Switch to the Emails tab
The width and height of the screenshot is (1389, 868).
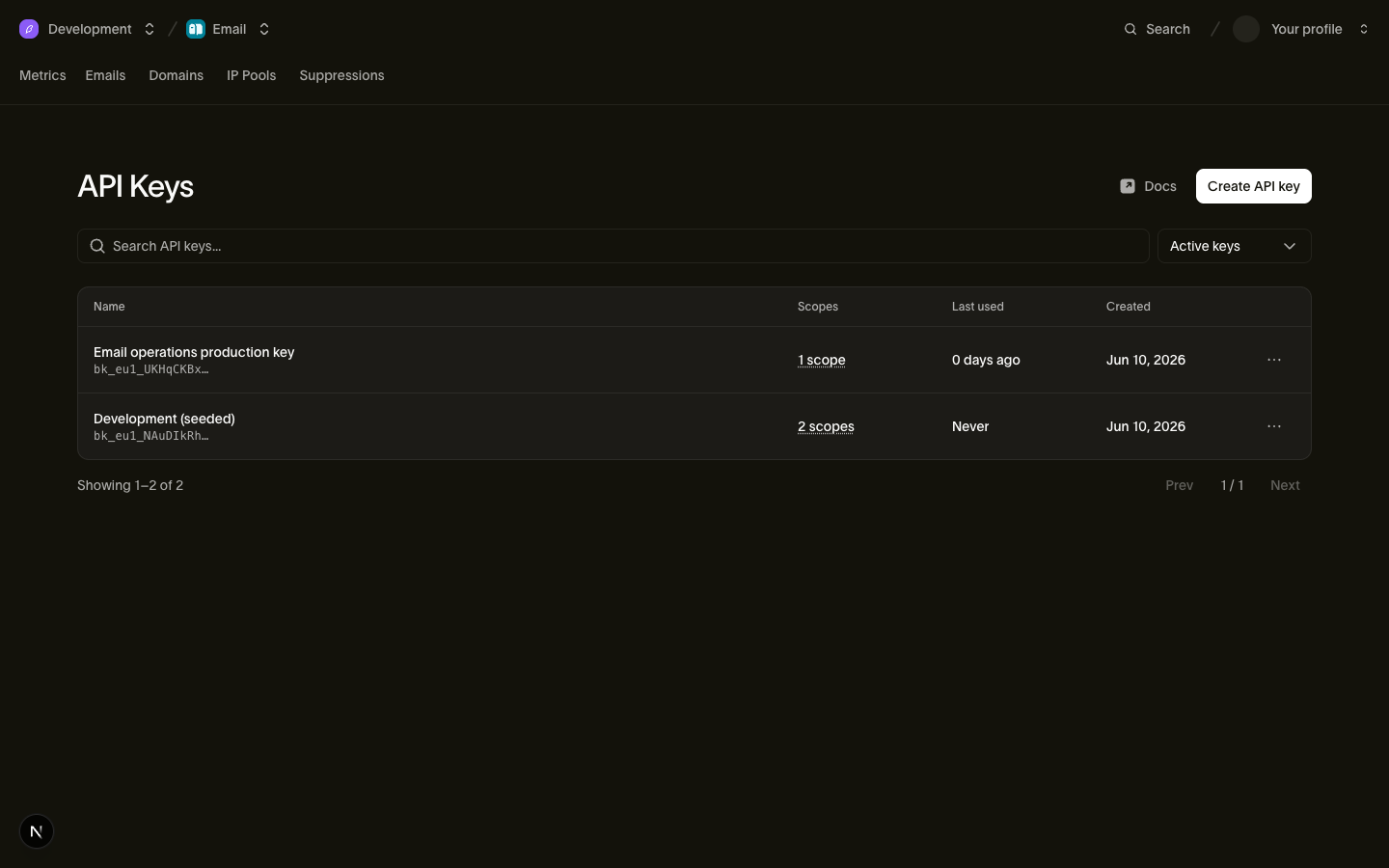(105, 75)
